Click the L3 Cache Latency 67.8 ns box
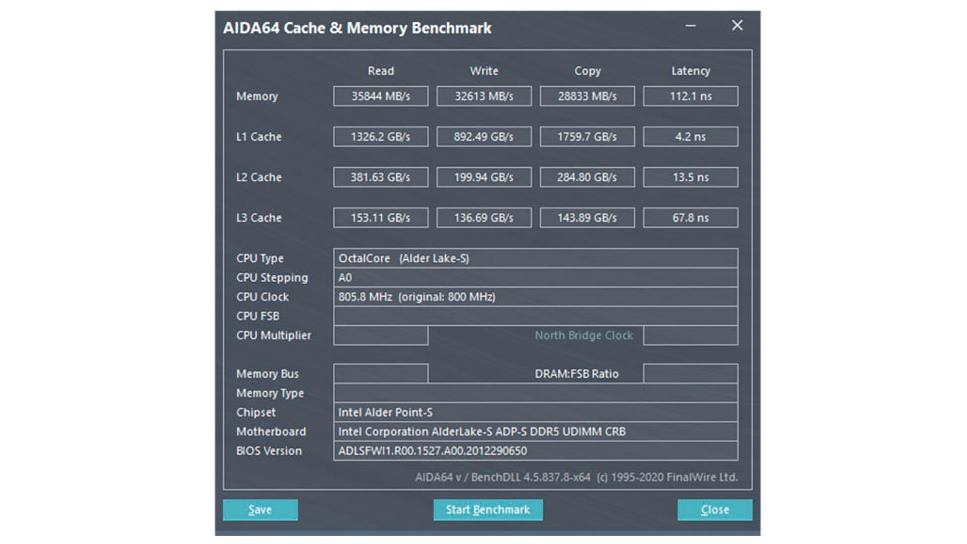The image size is (967, 544). (x=690, y=218)
